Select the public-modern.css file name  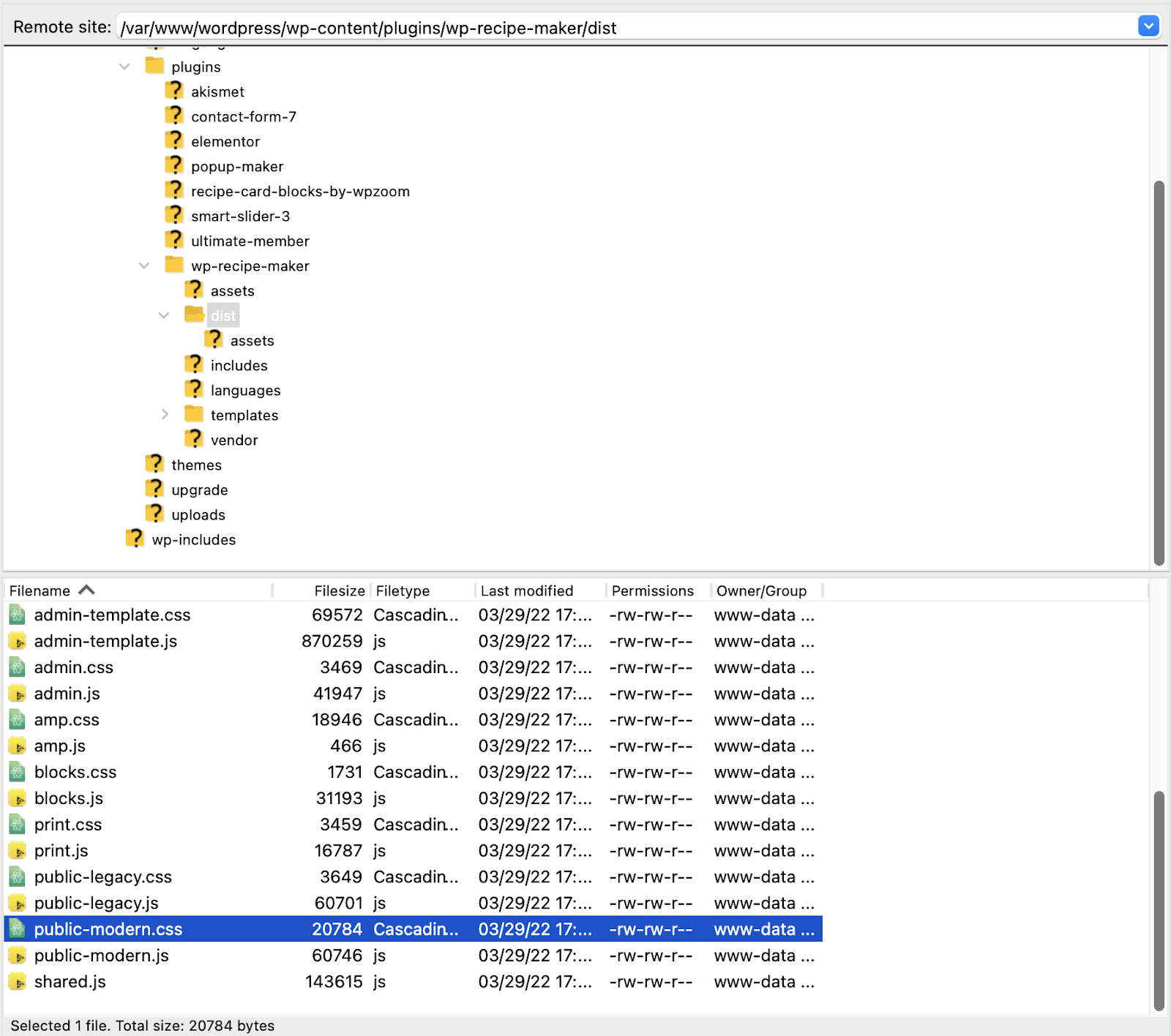[x=108, y=929]
